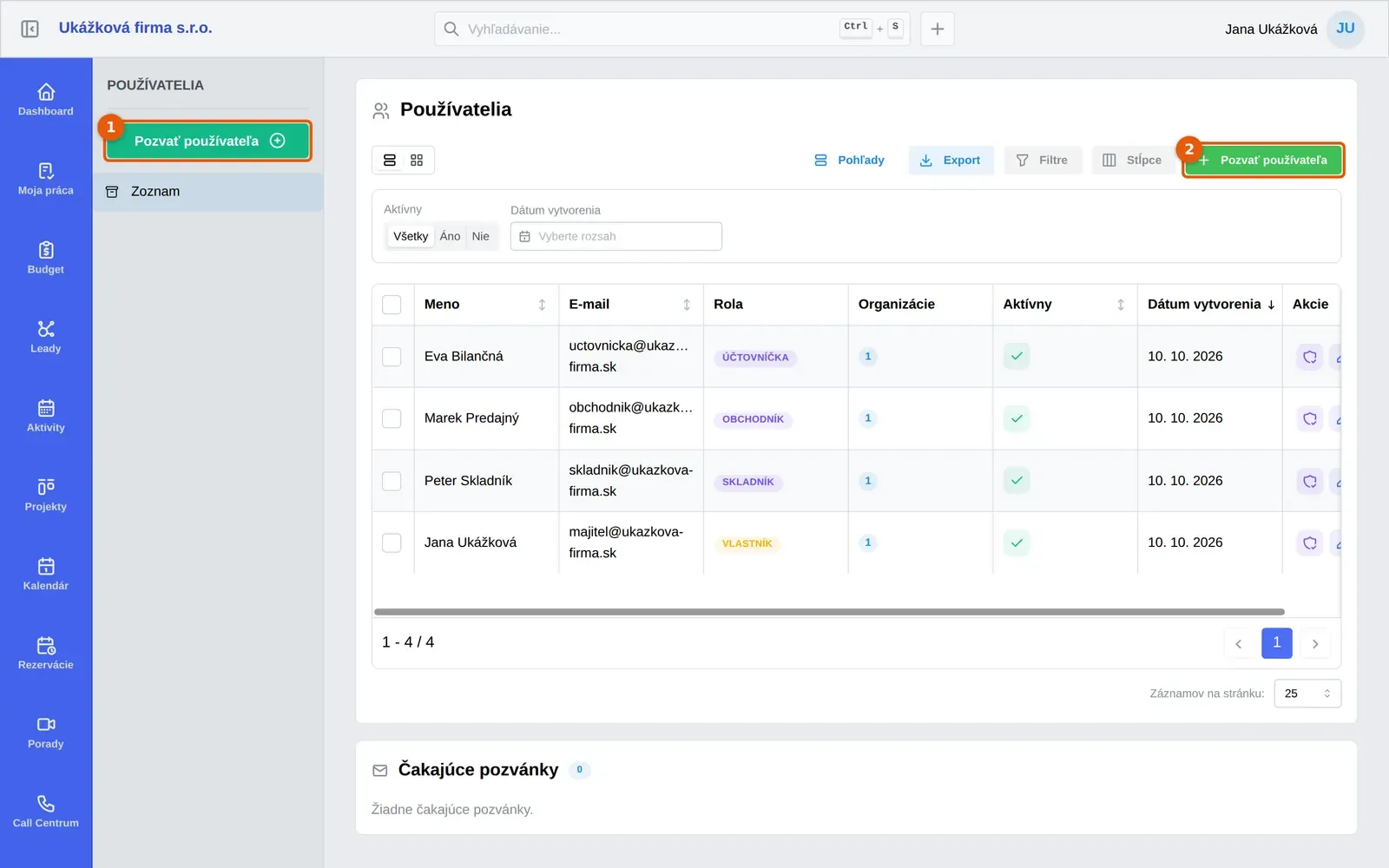Check the row checkbox for Eva Bilančná
Image resolution: width=1389 pixels, height=868 pixels.
coord(392,357)
